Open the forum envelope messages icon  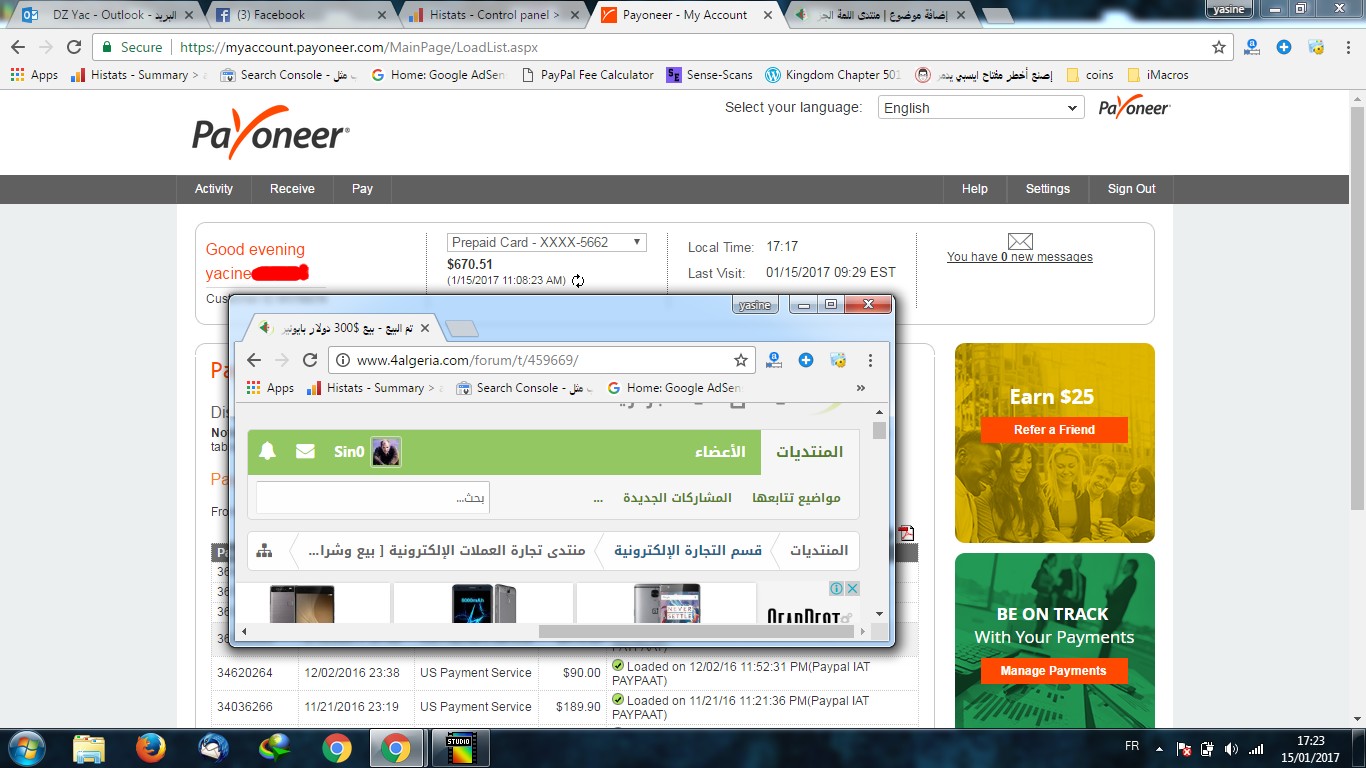coord(305,452)
